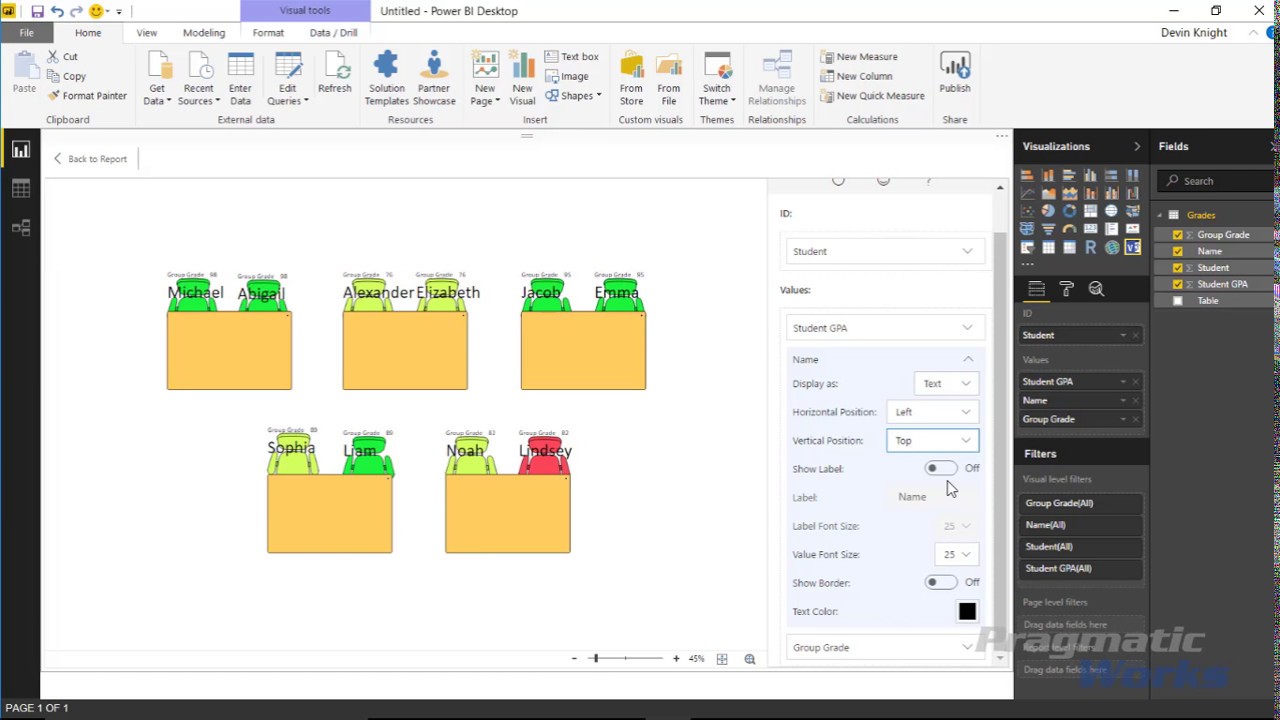Click the Save icon in title bar
This screenshot has height=720, width=1280.
[37, 11]
